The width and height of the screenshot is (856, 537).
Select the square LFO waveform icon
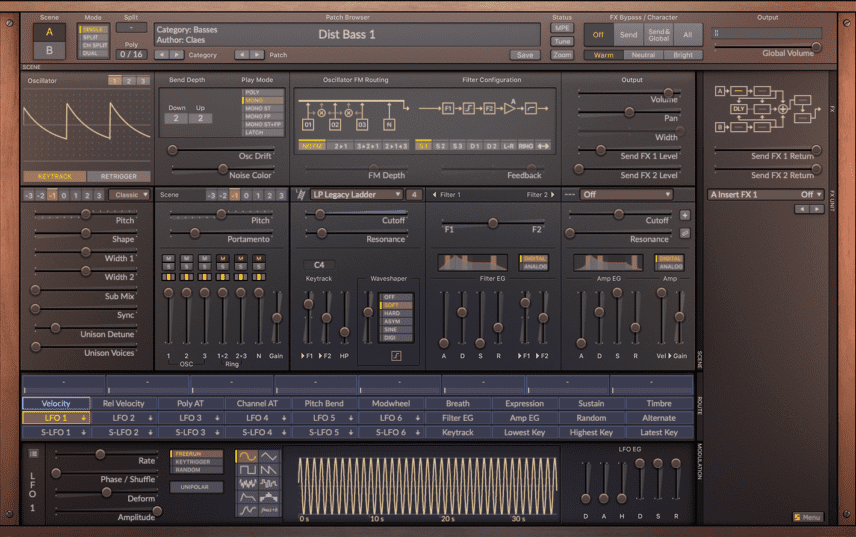tap(247, 470)
